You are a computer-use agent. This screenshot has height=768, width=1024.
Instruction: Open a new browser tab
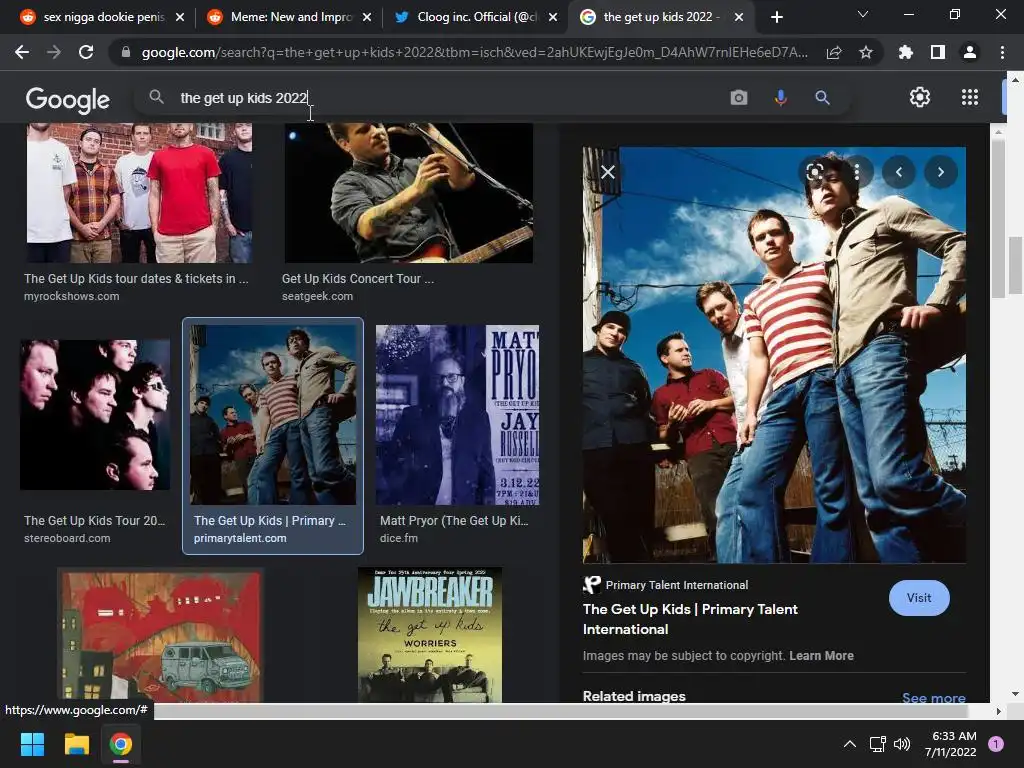pos(776,17)
